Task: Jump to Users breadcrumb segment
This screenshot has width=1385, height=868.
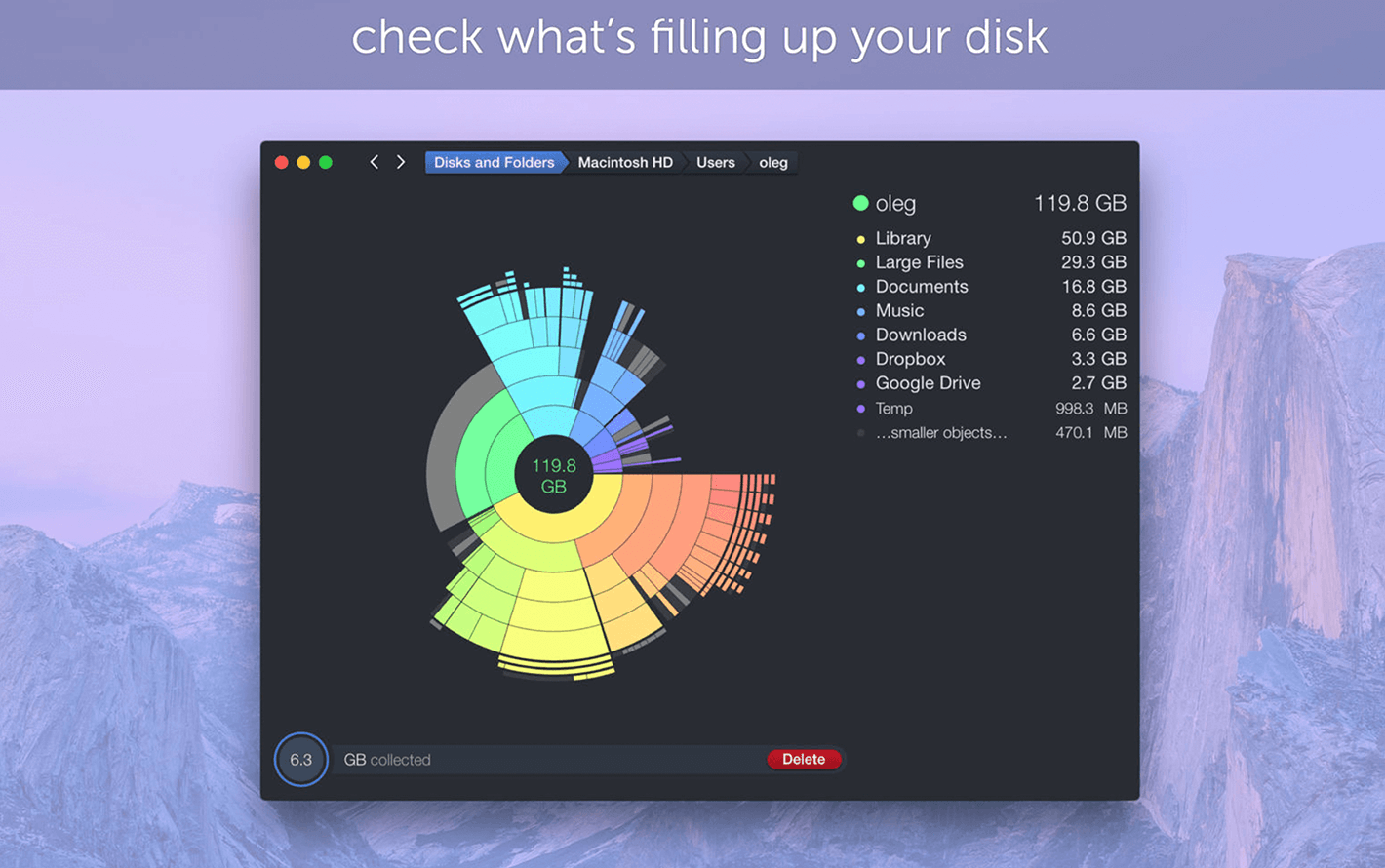Action: 716,162
